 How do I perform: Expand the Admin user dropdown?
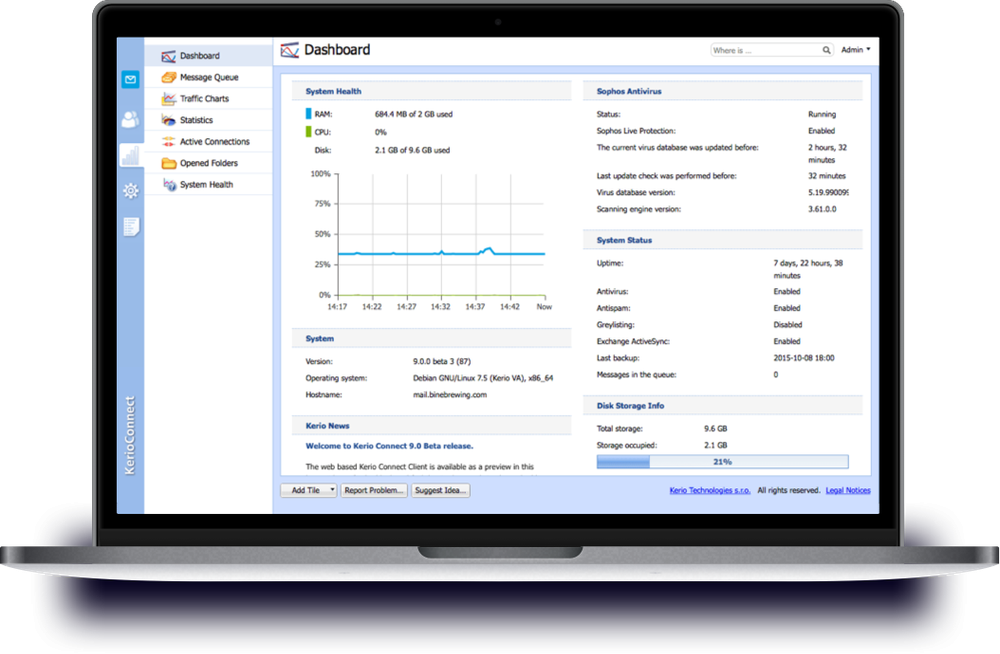(x=855, y=50)
